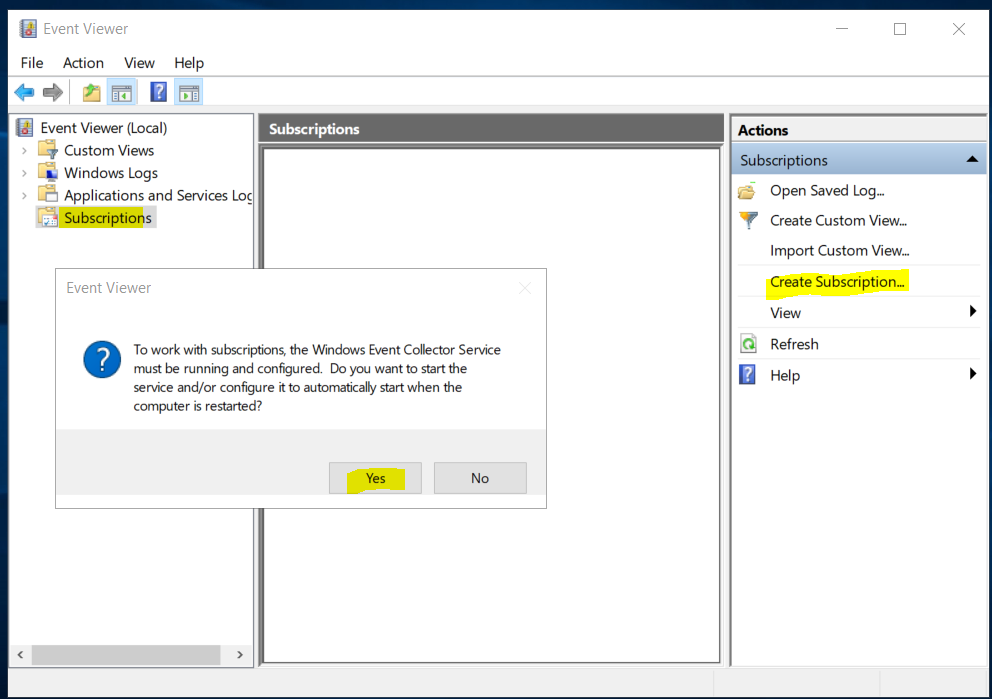Select Event Viewer (Local) tree label

coord(104,128)
